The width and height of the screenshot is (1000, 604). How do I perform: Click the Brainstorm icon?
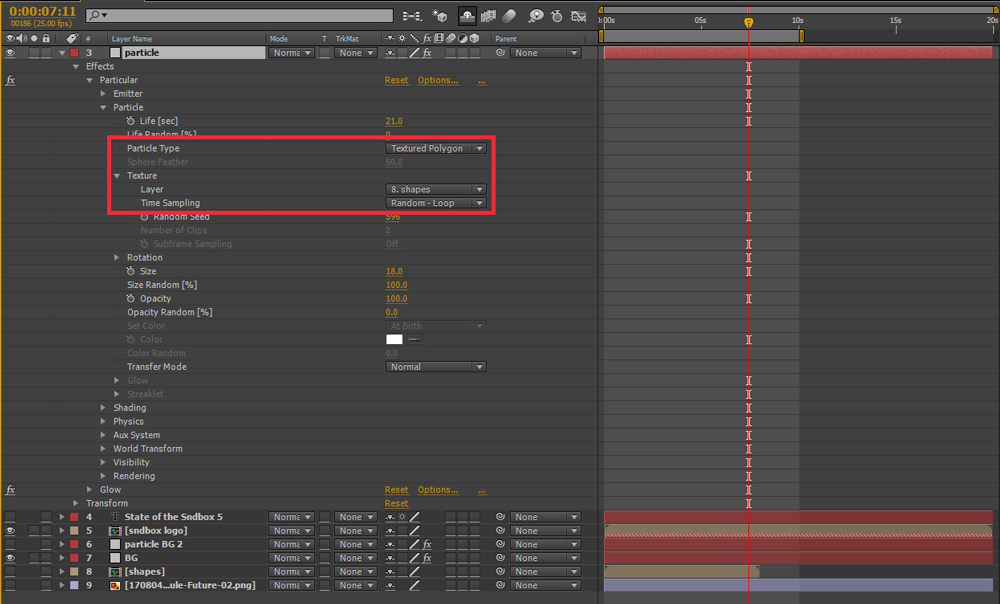[536, 16]
